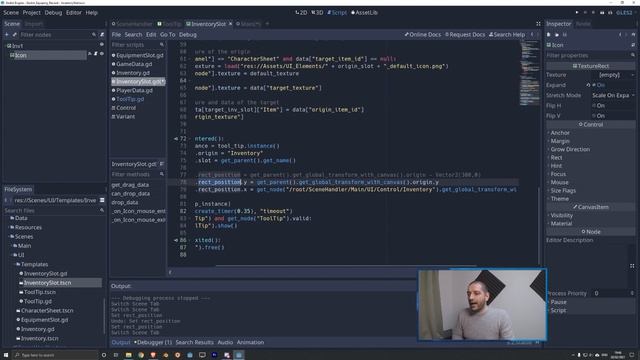640x360 pixels.
Task: Open the Scene menu
Action: pyautogui.click(x=11, y=13)
